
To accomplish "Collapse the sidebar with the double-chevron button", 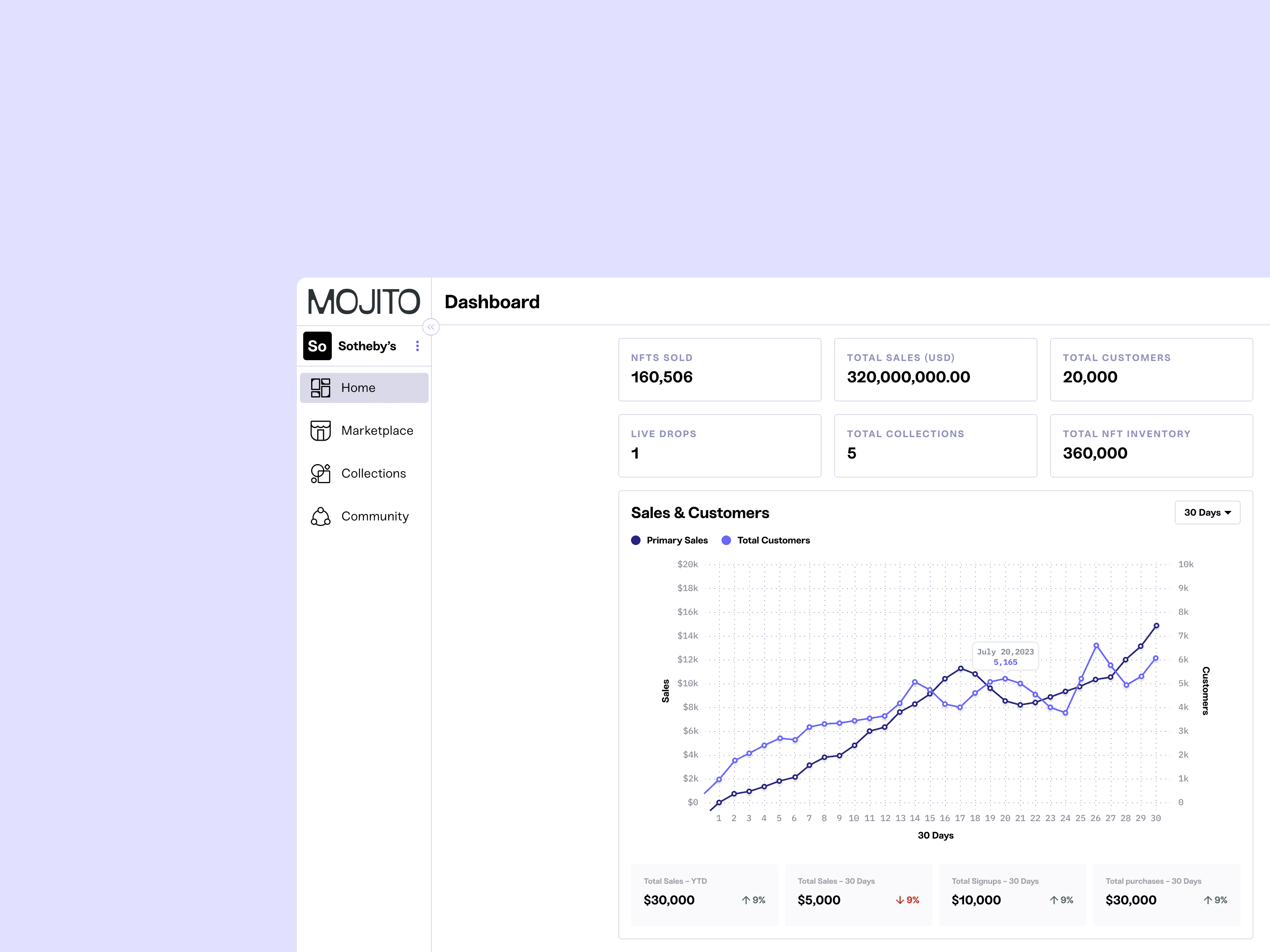I will point(431,327).
